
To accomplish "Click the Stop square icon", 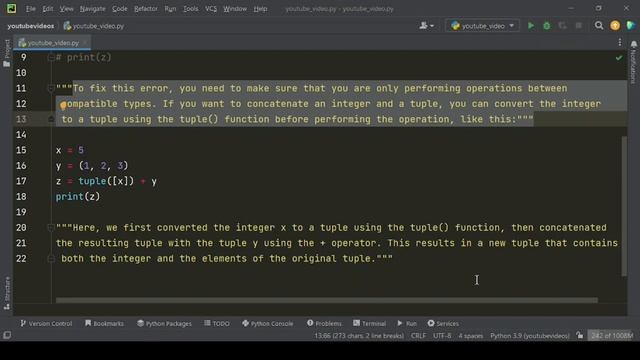I will coord(578,26).
